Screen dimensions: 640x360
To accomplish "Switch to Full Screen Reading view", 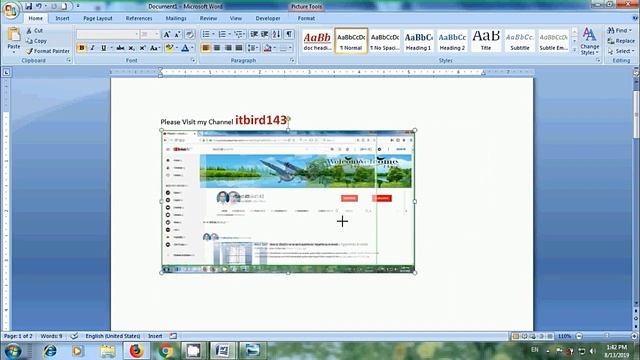I will coord(524,336).
